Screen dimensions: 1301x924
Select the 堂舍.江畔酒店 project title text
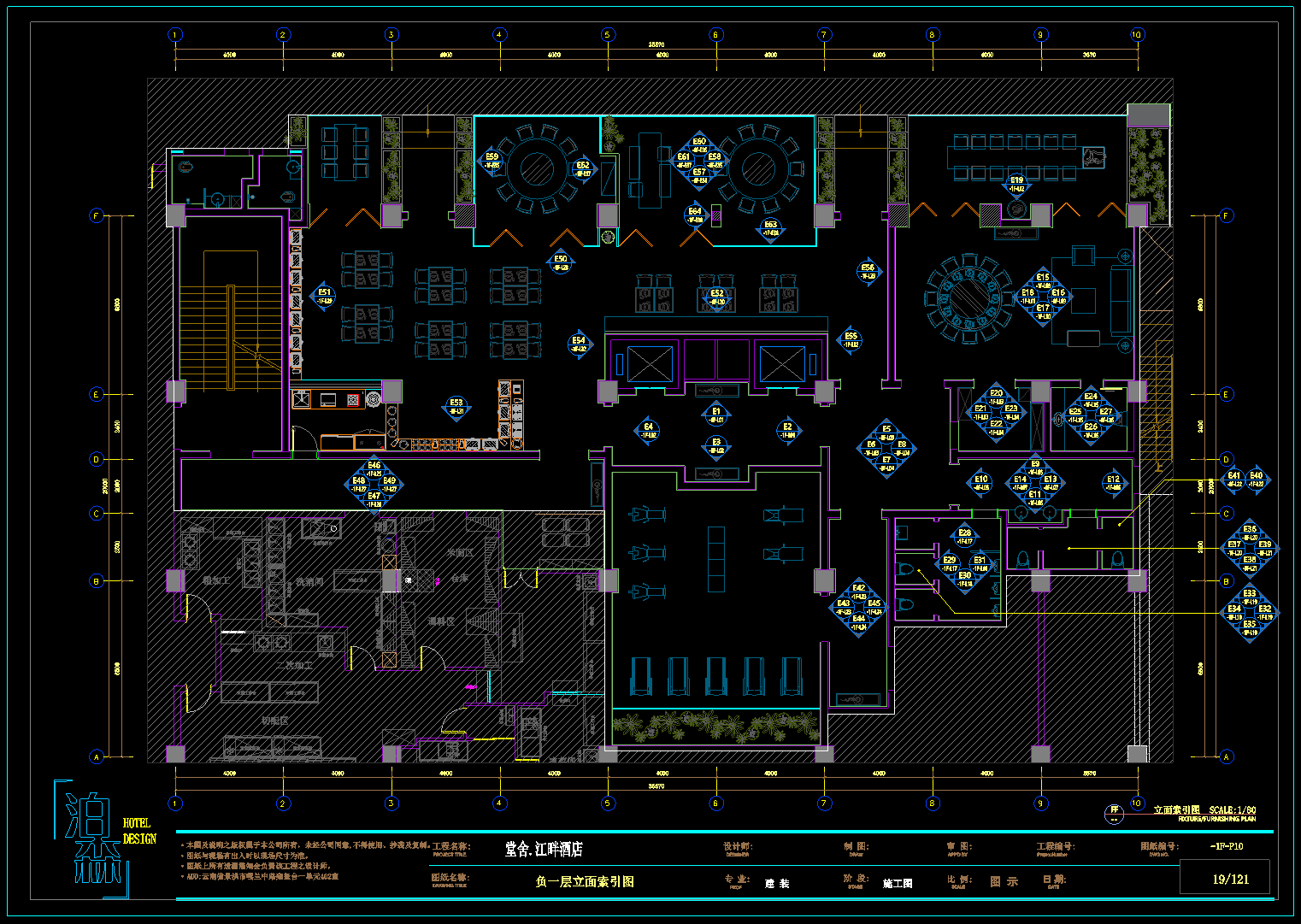click(544, 849)
